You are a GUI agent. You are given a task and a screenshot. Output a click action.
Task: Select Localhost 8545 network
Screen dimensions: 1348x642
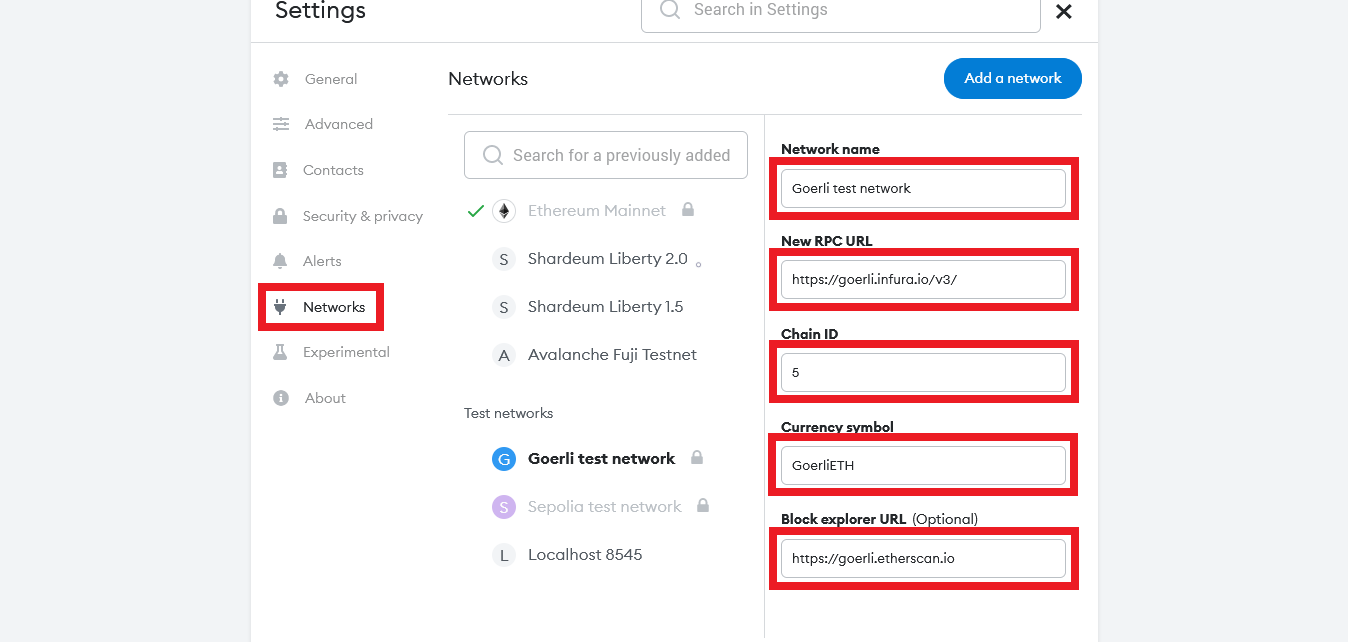pyautogui.click(x=585, y=555)
